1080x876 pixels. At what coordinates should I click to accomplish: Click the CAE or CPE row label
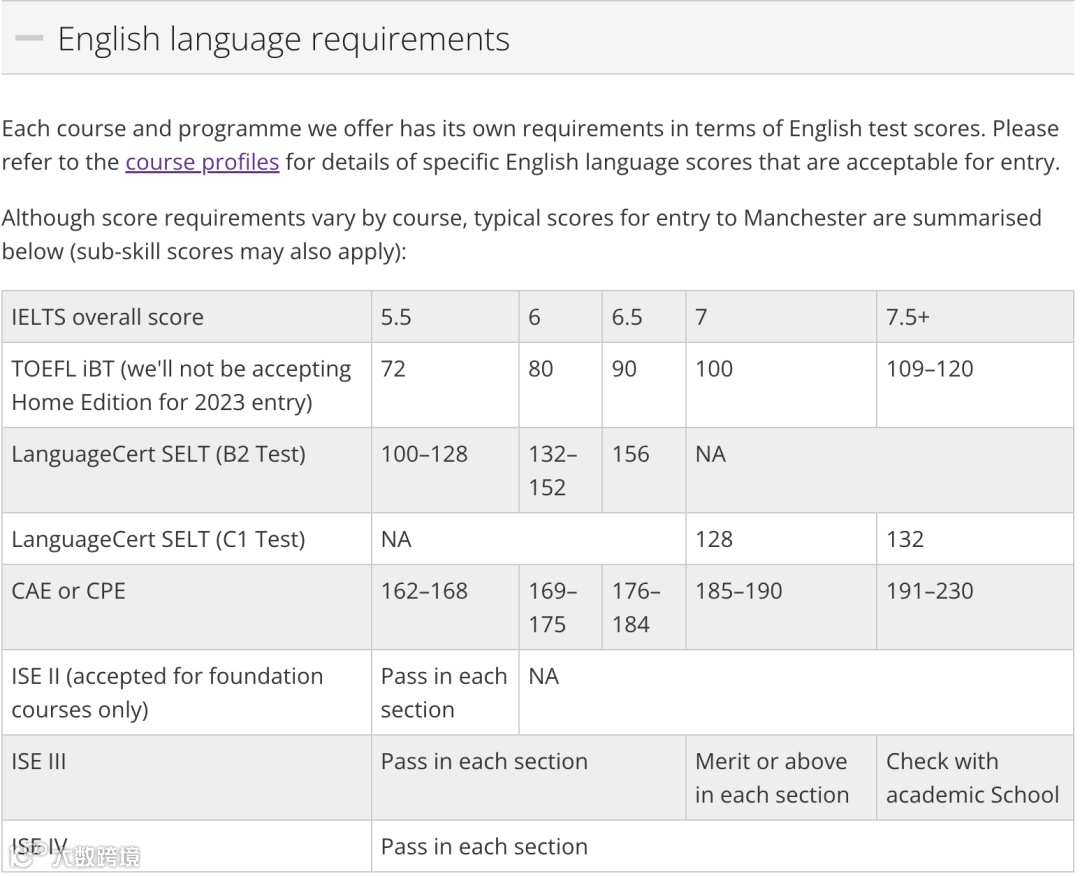(69, 591)
